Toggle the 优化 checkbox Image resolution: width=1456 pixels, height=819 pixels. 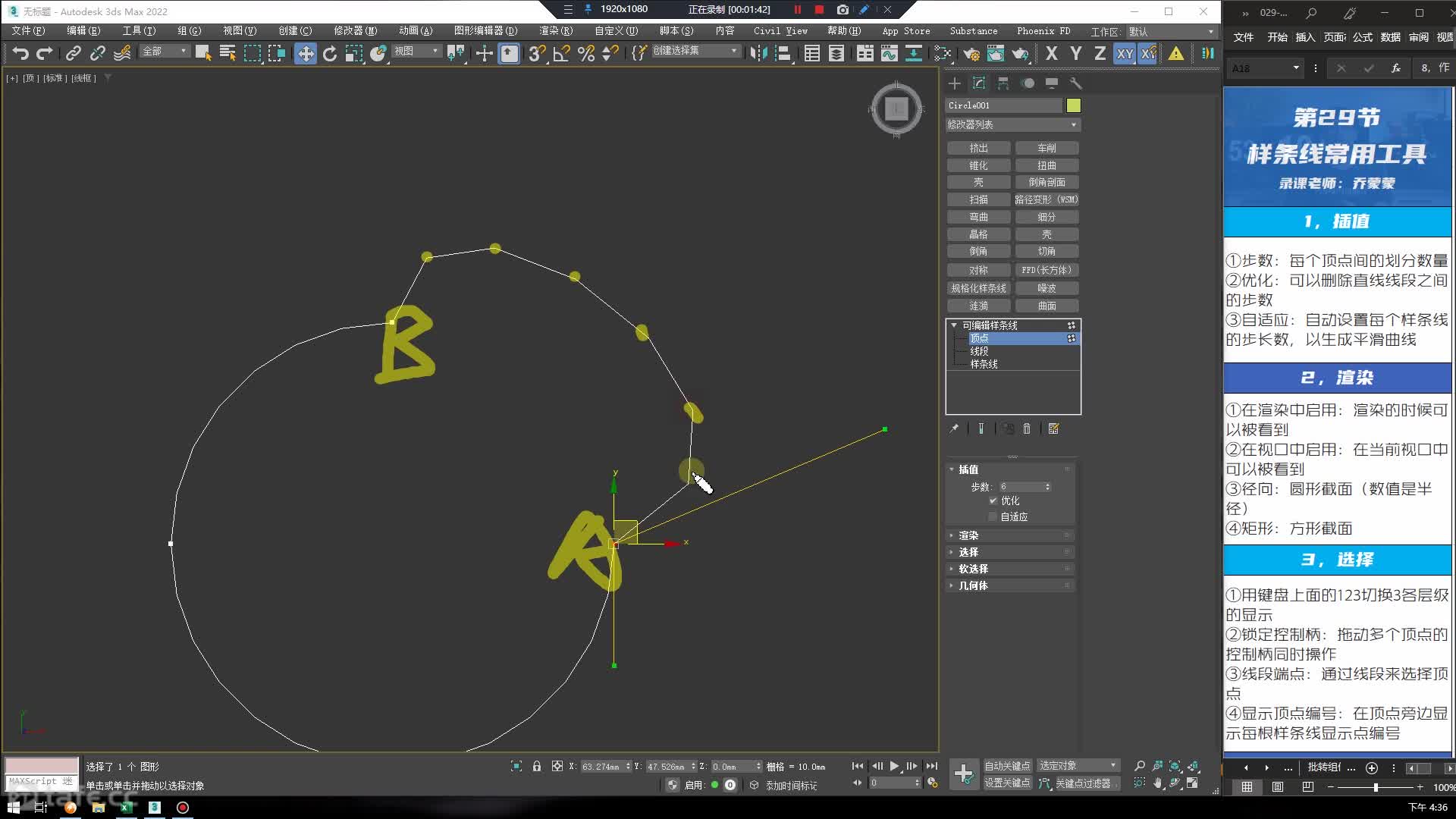coord(993,500)
